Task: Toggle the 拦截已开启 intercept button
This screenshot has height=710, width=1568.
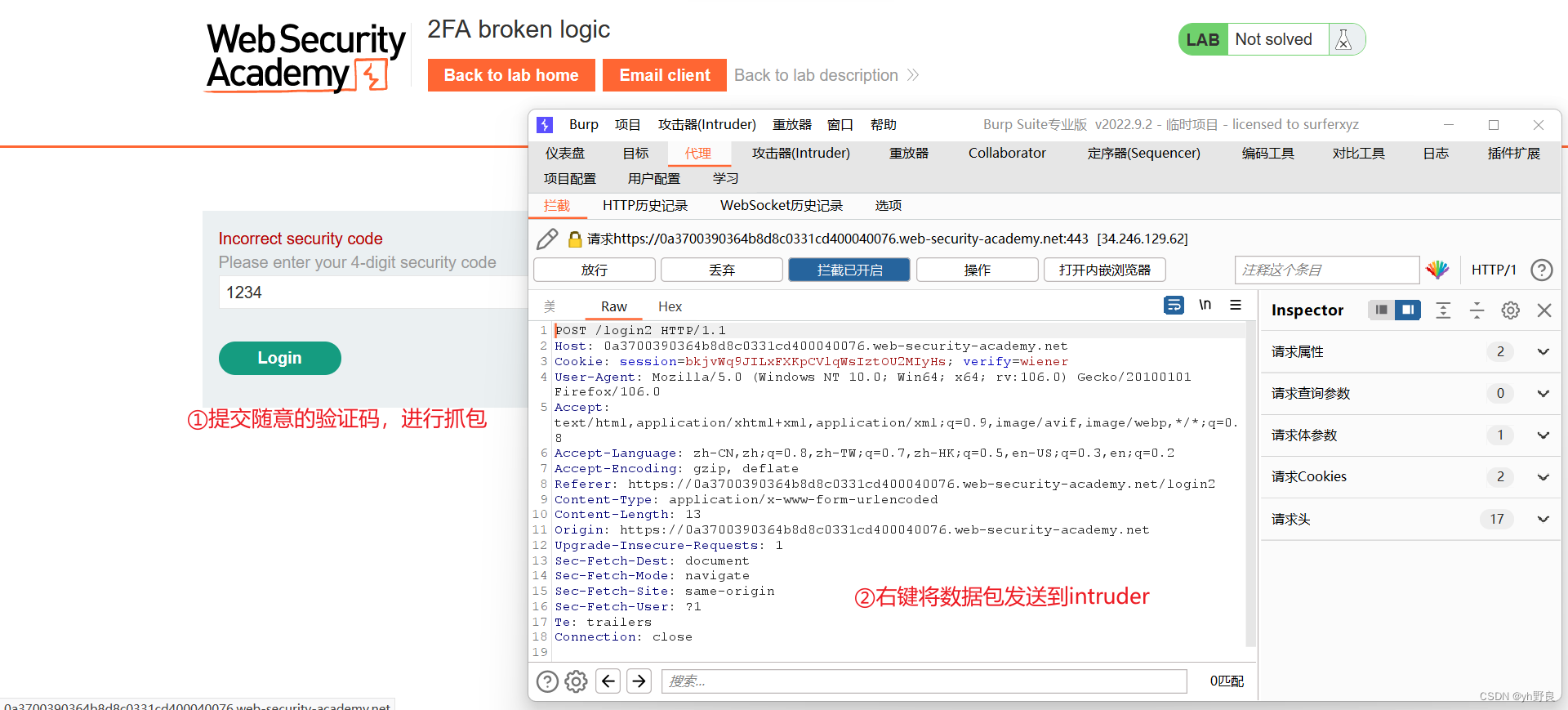Action: [x=849, y=270]
